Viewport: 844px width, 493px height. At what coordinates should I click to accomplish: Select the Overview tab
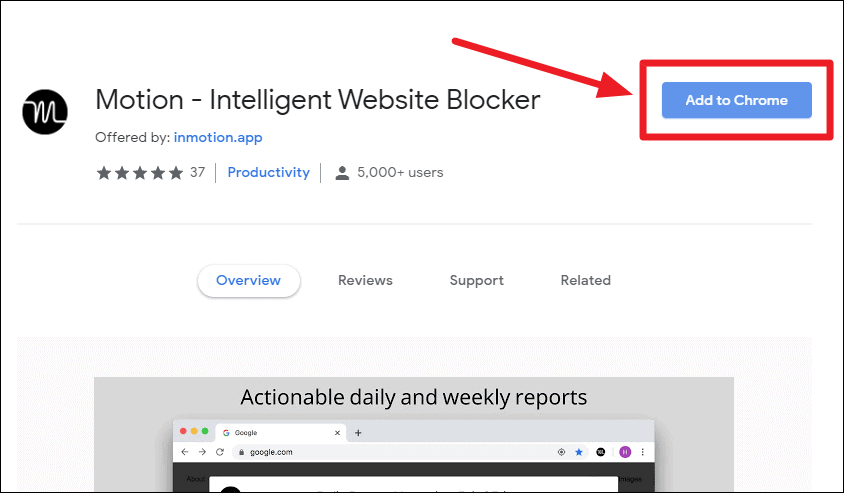(249, 280)
